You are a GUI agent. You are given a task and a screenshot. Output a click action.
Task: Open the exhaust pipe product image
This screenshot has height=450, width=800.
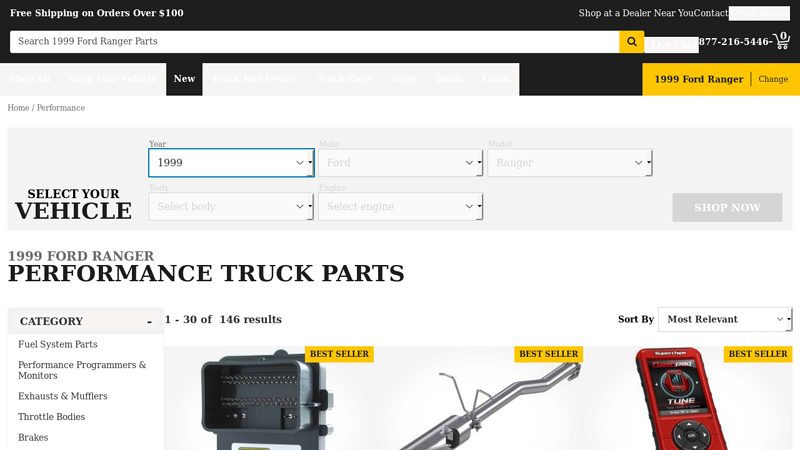(479, 398)
